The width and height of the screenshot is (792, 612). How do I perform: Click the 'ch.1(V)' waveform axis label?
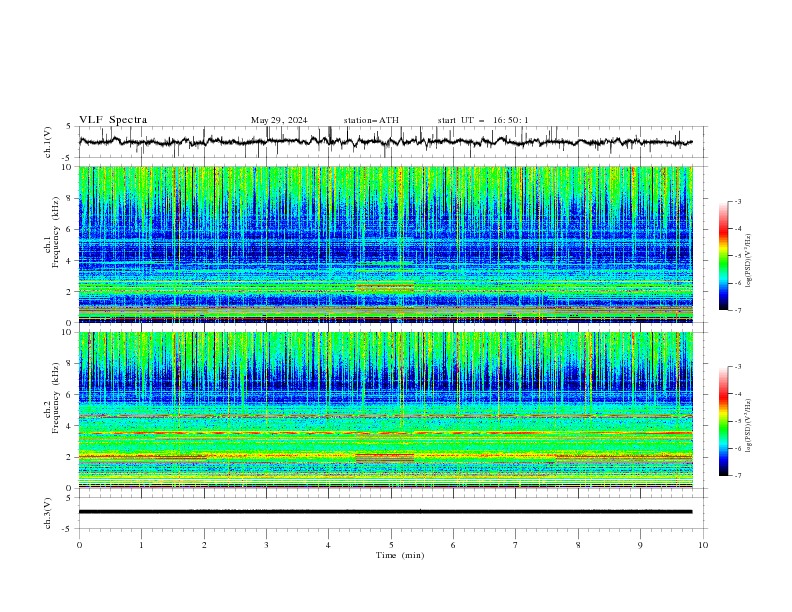pyautogui.click(x=48, y=142)
